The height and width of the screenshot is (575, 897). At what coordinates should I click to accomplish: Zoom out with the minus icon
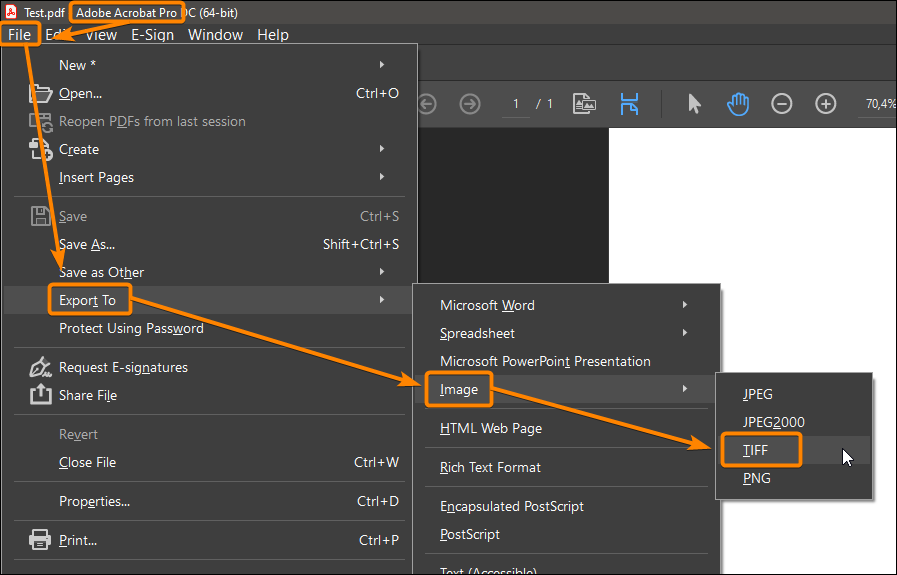(x=781, y=104)
